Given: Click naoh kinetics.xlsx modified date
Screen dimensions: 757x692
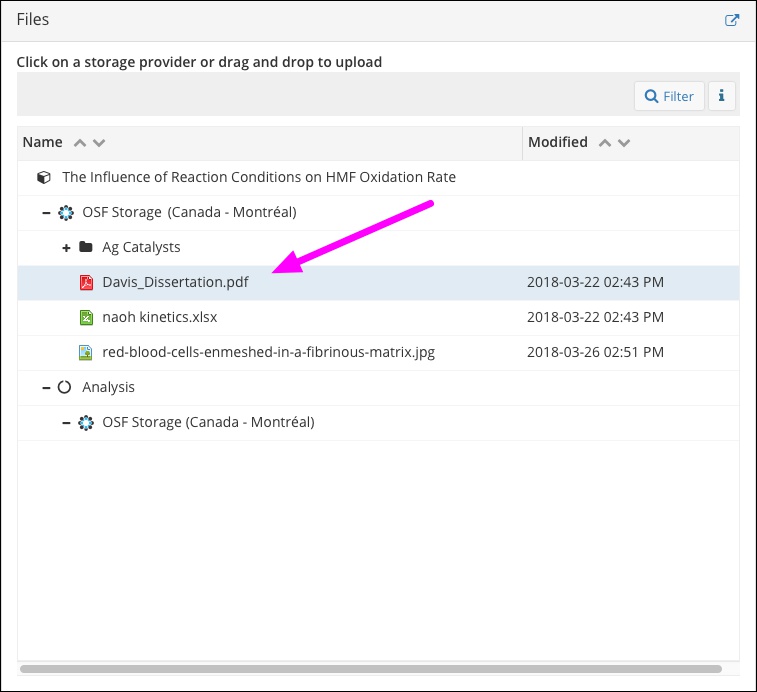Looking at the screenshot, I should click(x=595, y=317).
